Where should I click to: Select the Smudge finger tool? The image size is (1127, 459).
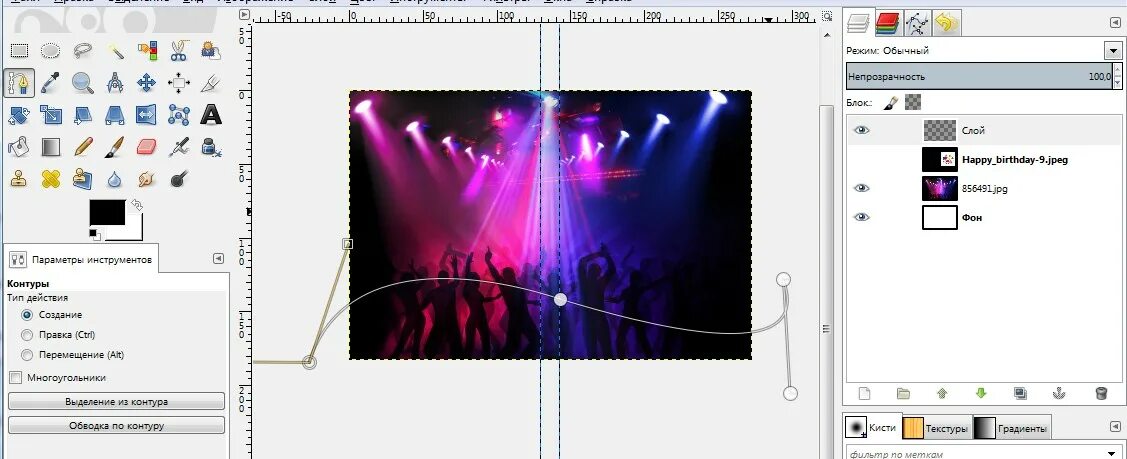click(x=147, y=178)
